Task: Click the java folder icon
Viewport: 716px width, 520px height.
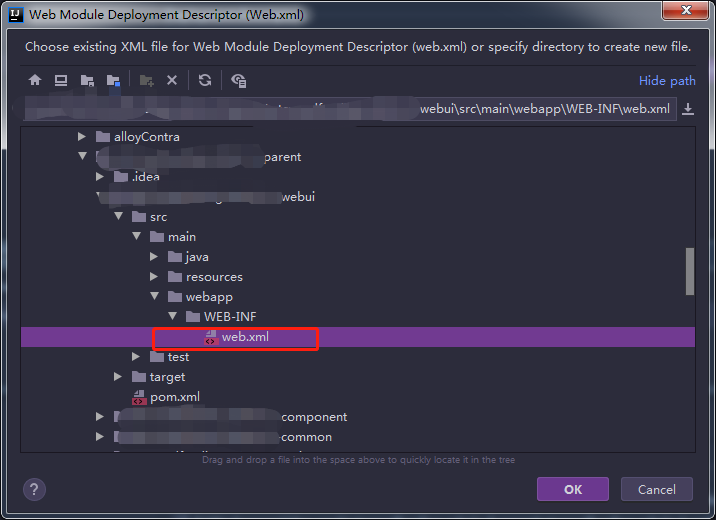Action: pos(175,257)
